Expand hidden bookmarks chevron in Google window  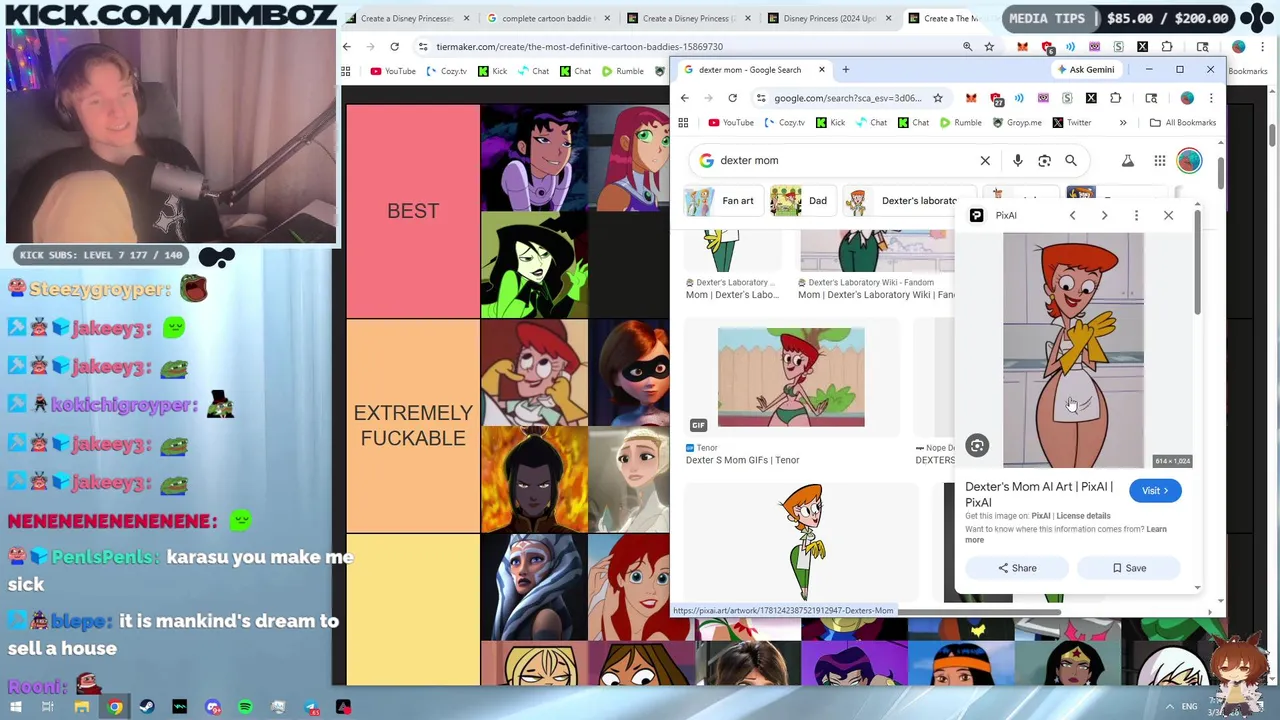[1122, 122]
